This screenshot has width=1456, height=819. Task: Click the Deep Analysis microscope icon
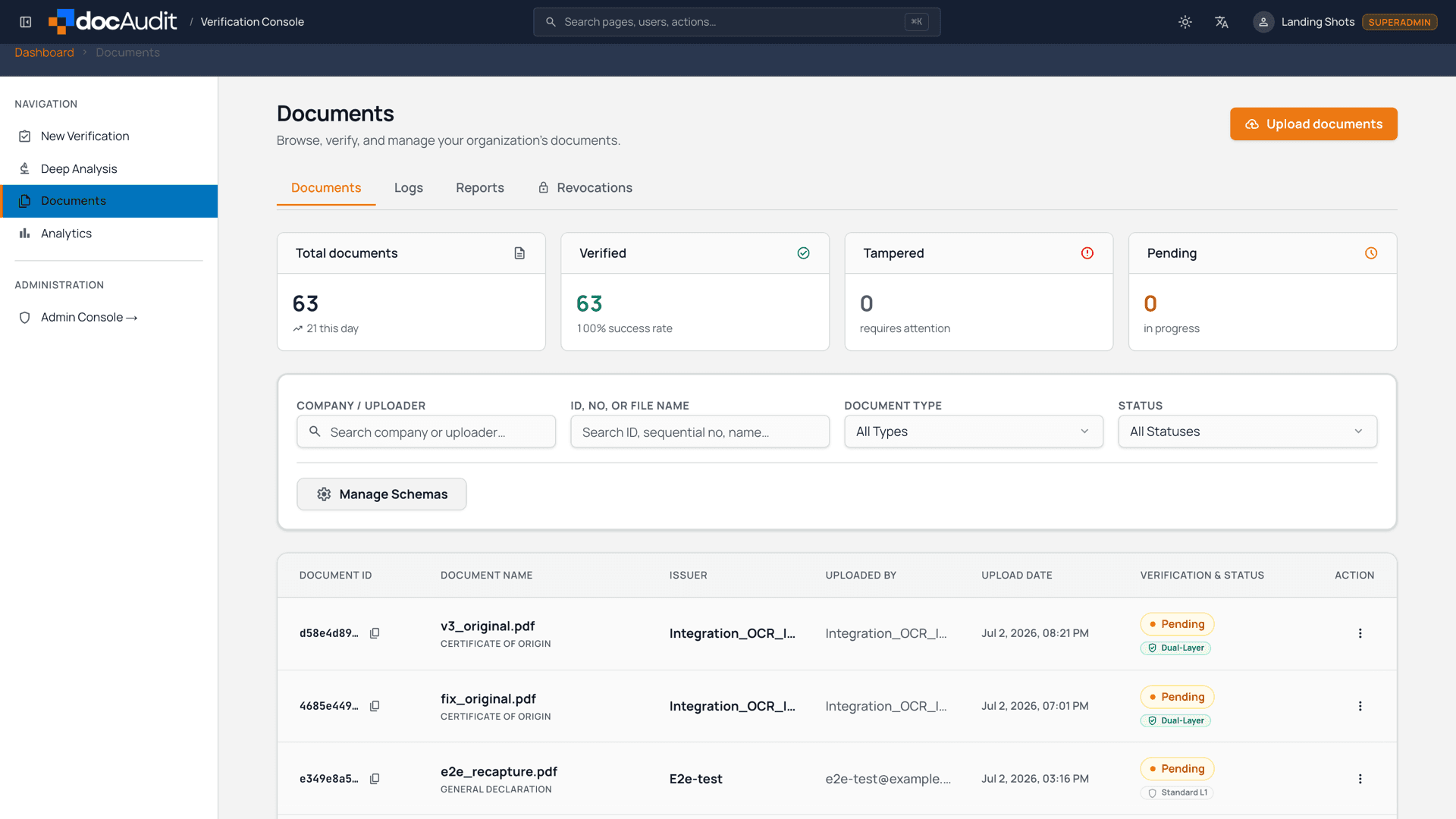point(25,168)
